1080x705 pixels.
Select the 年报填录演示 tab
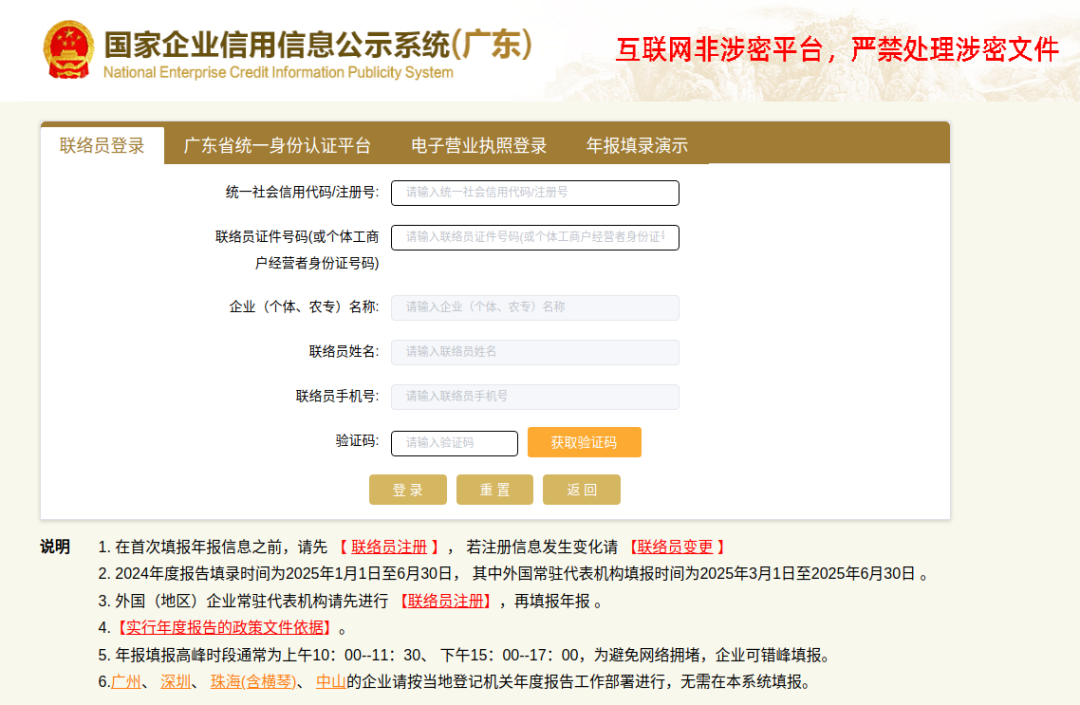pyautogui.click(x=633, y=144)
